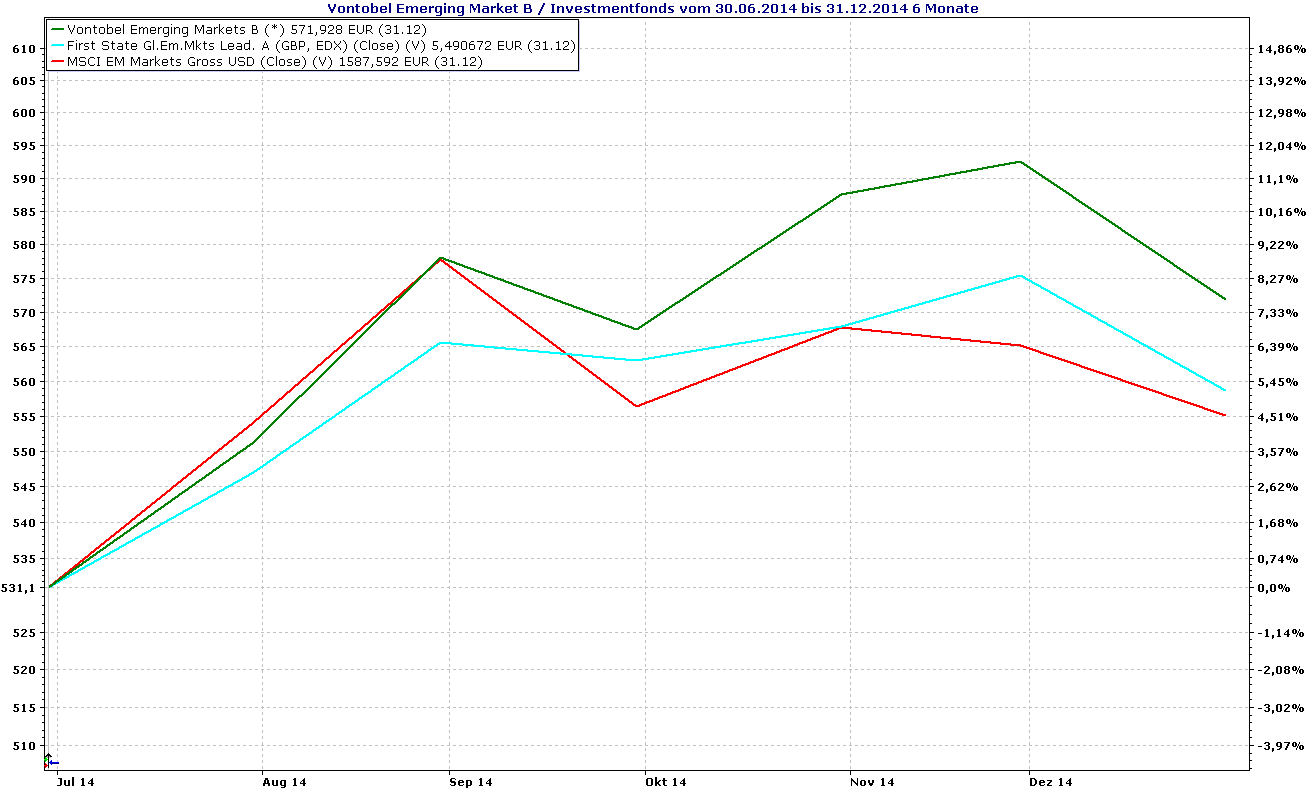
Task: Click the 'Dez 14' x-axis label
Action: coord(1051,782)
